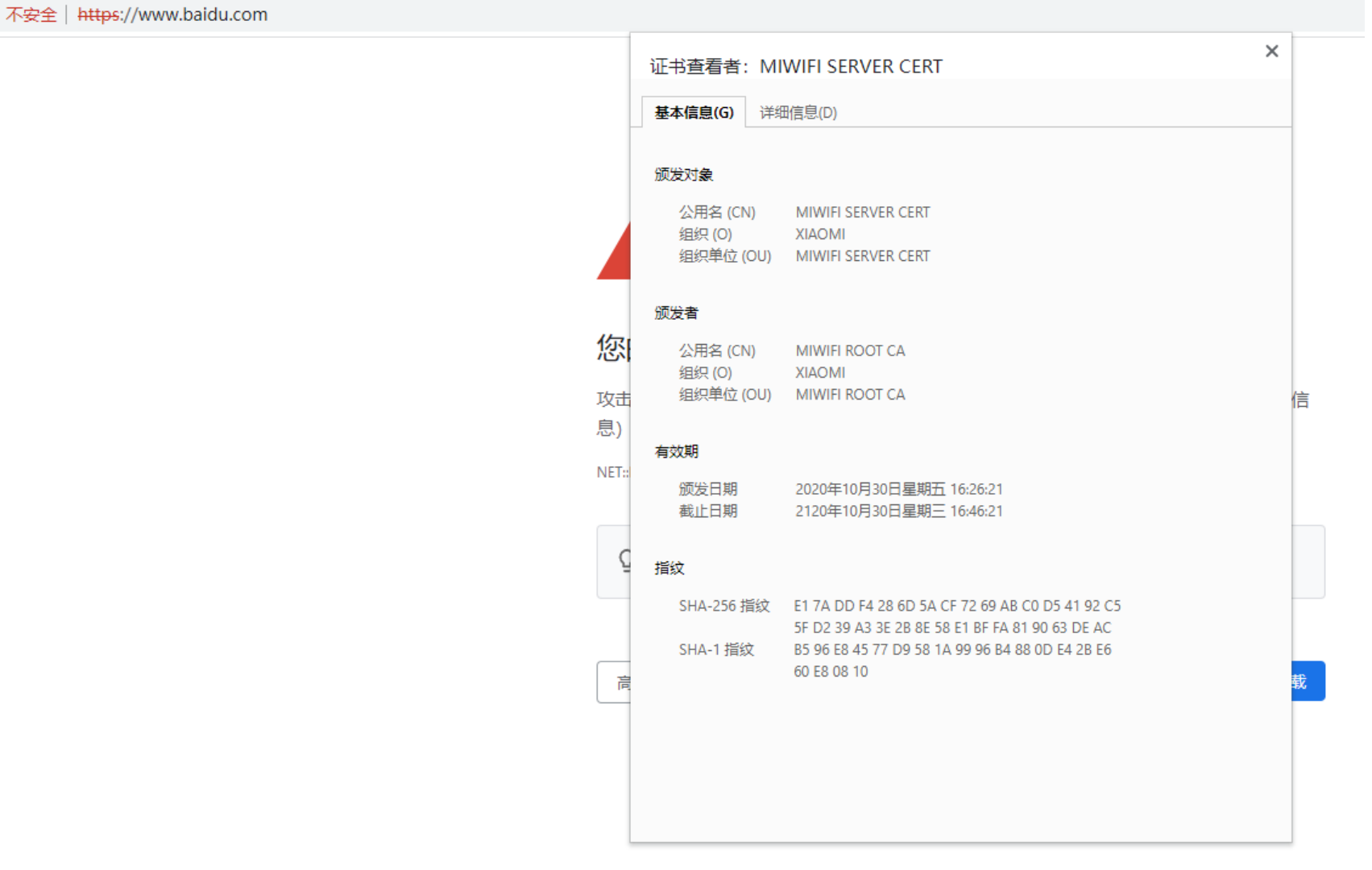Click the 颁发日期 date value 2020年10月30日
The width and height of the screenshot is (1372, 870).
click(x=898, y=489)
